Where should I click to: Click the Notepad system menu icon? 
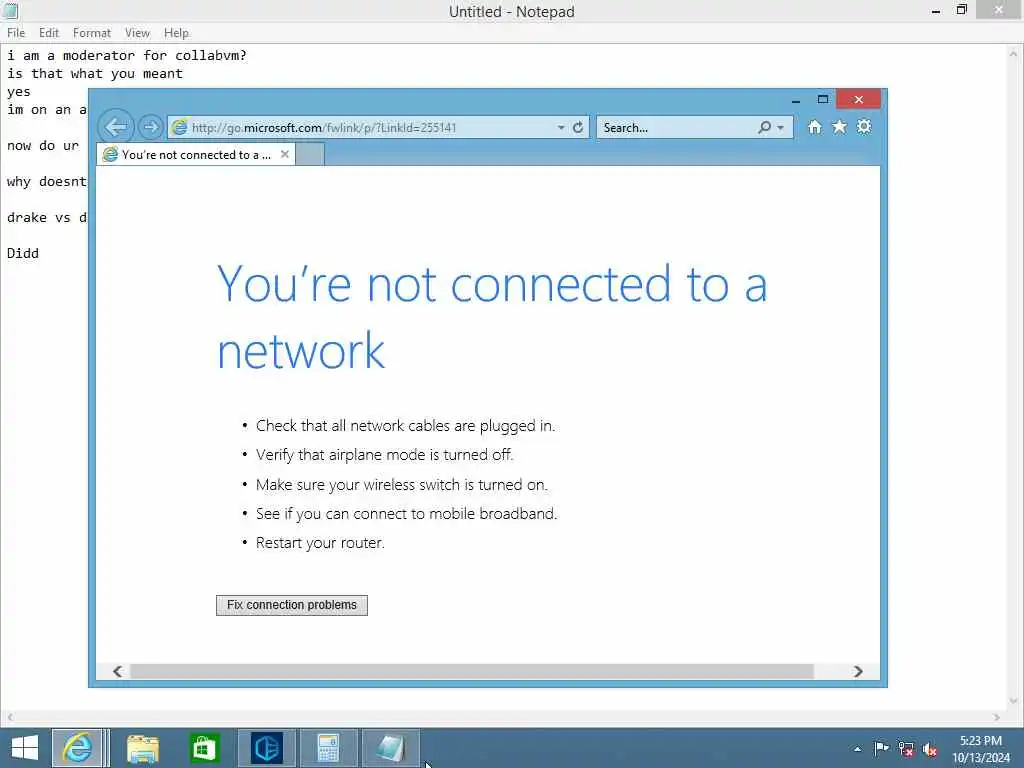(10, 10)
